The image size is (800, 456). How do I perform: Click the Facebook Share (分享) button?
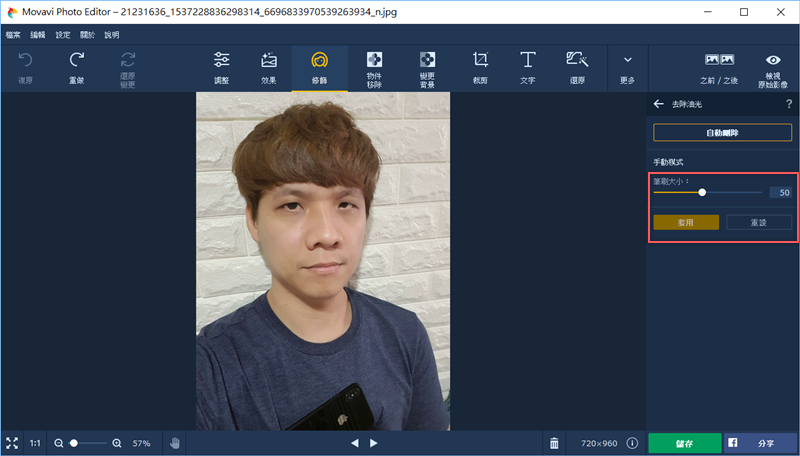761,444
